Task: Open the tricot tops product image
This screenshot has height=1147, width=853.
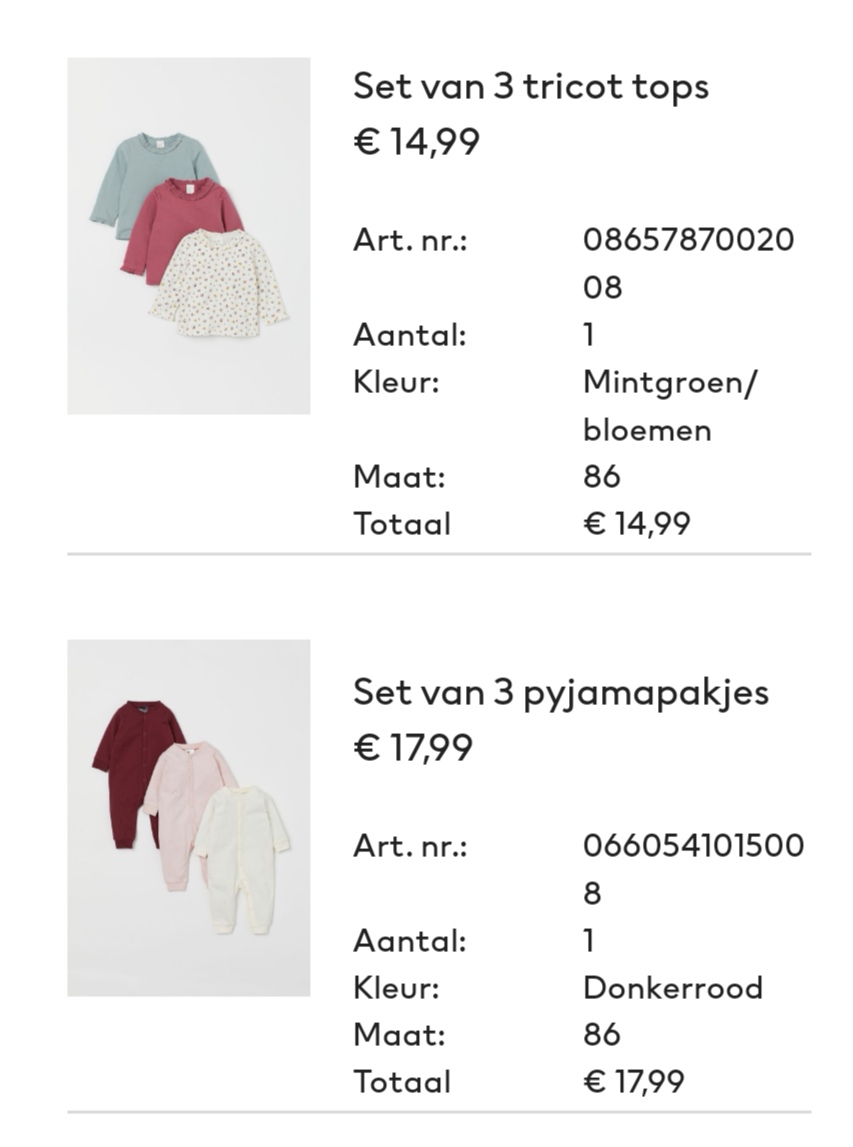Action: [x=189, y=236]
